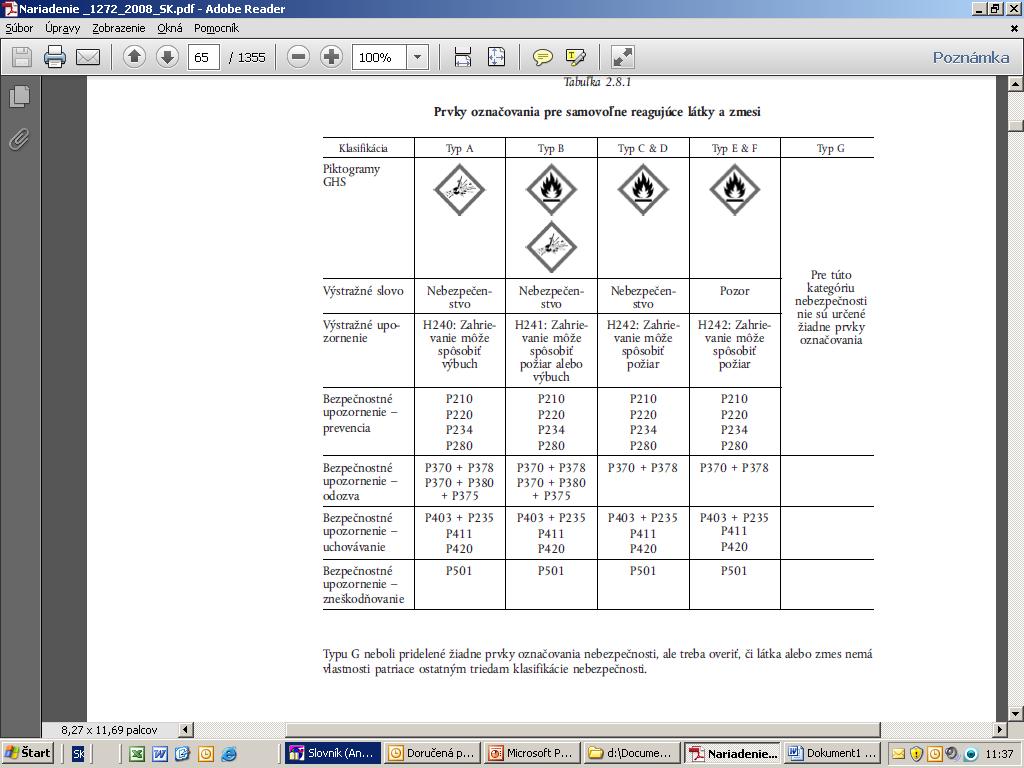Click the page number field showing 65
The width and height of the screenshot is (1024, 768).
coord(203,57)
